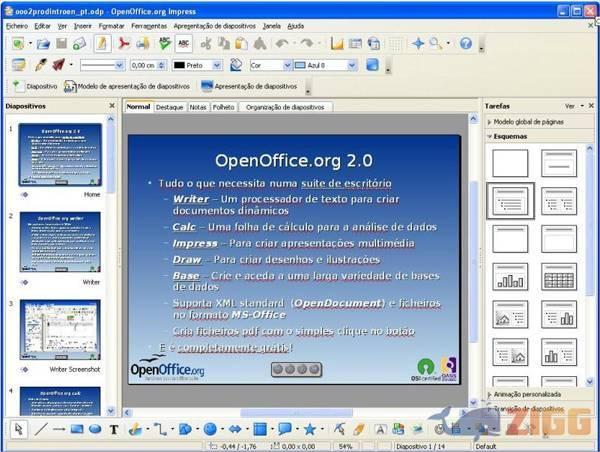Toggle the grid display icon
Image resolution: width=600 pixels, height=452 pixels.
coord(396,44)
